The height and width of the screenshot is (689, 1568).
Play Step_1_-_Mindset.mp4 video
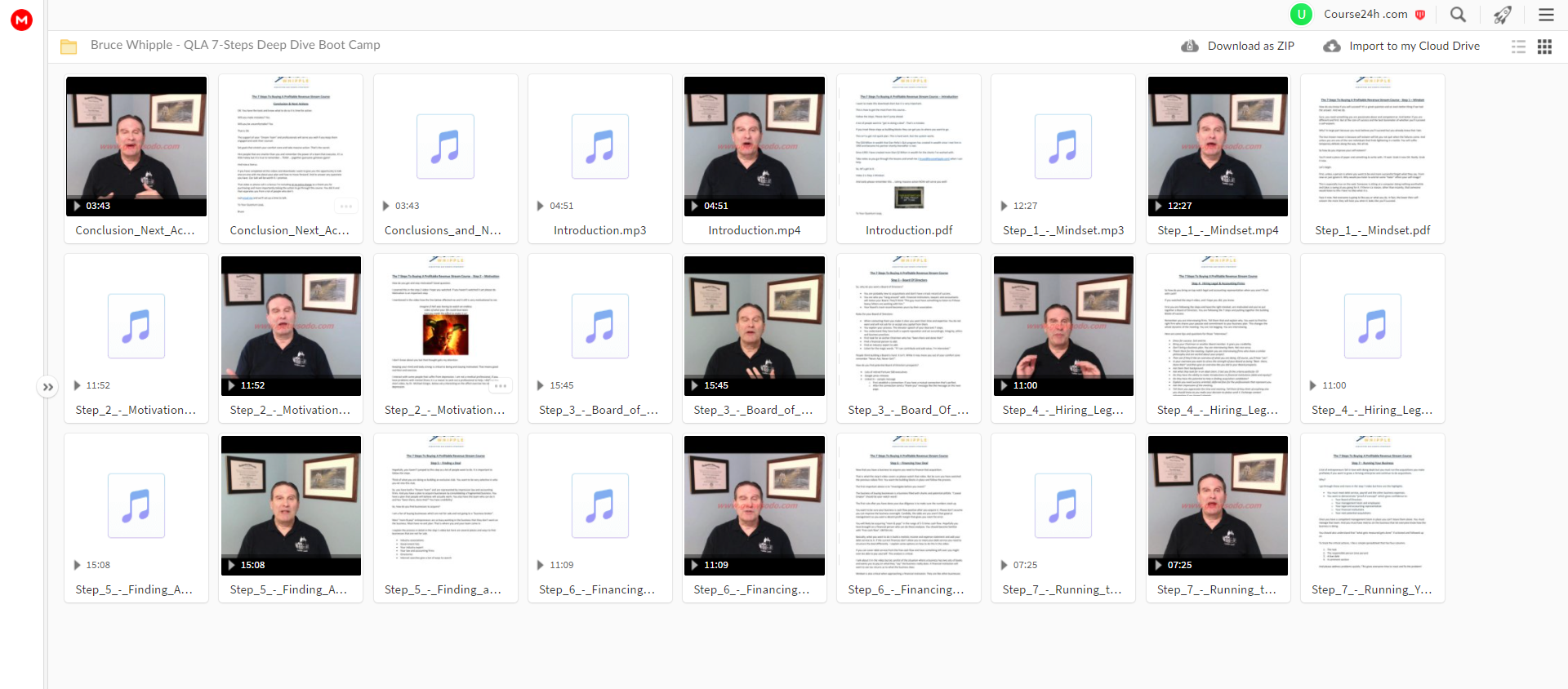click(x=1218, y=146)
